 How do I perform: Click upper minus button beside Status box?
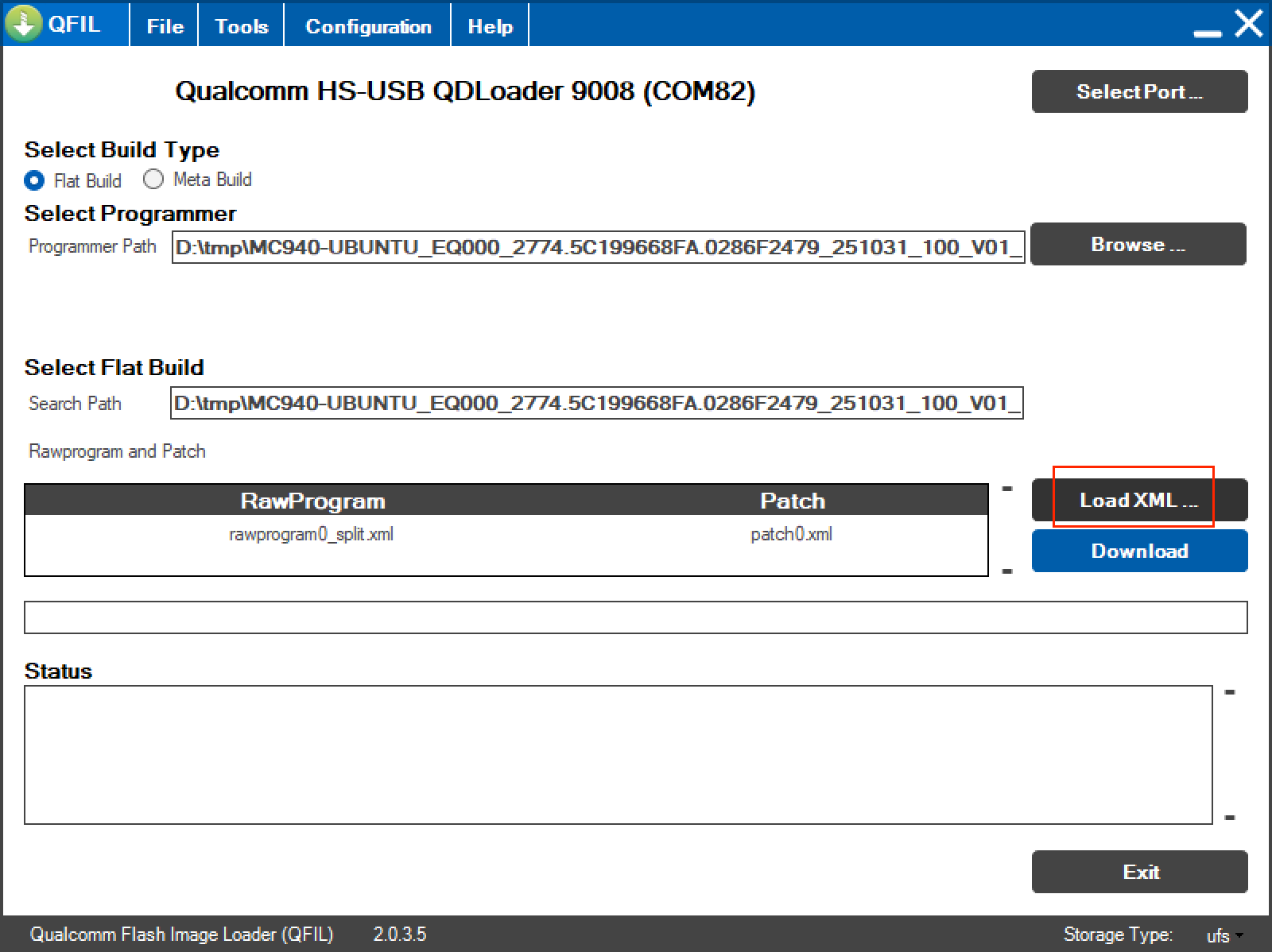(1230, 693)
